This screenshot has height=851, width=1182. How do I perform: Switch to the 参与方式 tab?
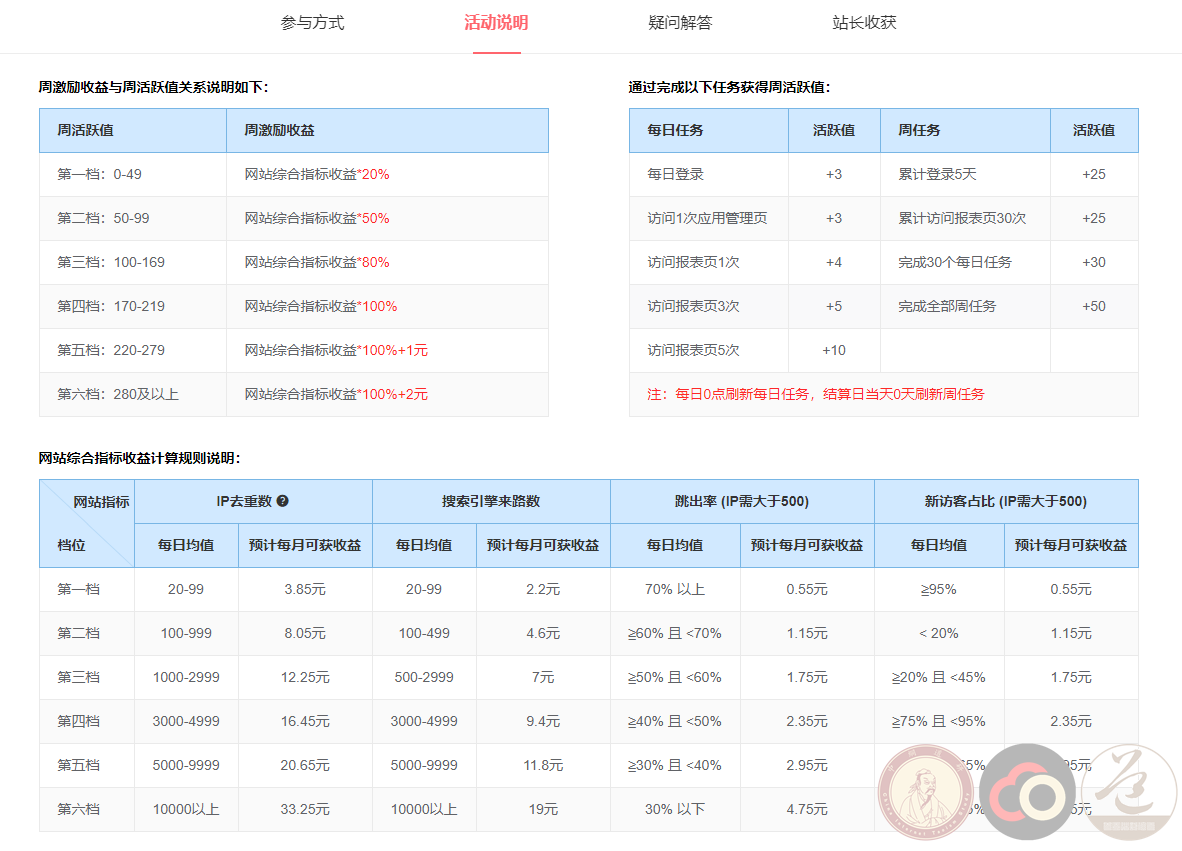point(312,23)
